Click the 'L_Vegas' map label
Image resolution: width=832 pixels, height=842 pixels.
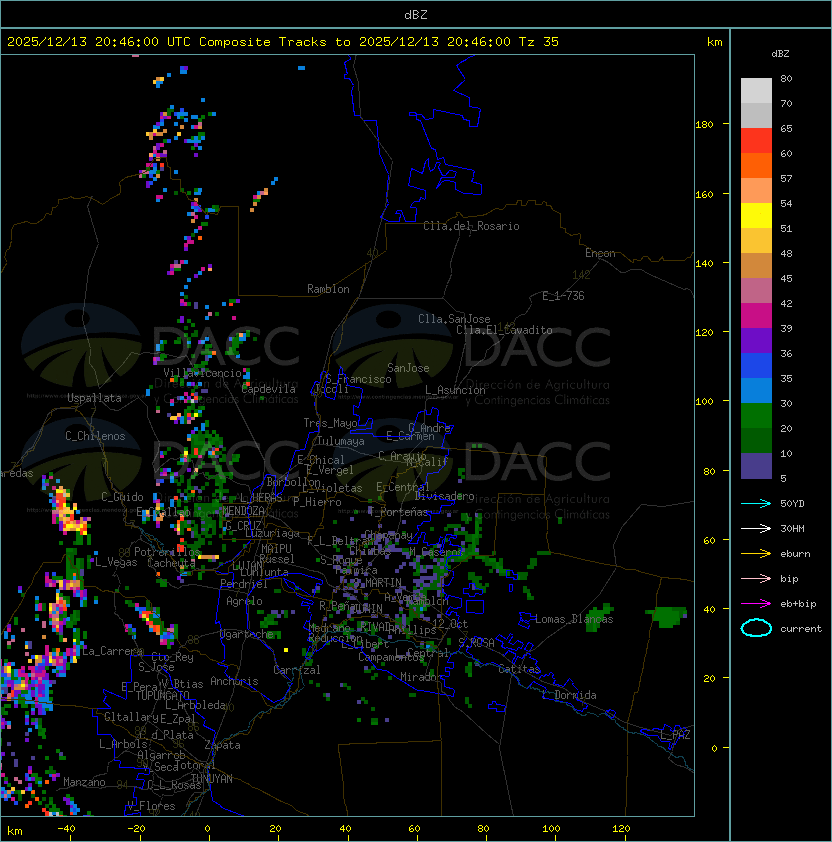(x=116, y=562)
